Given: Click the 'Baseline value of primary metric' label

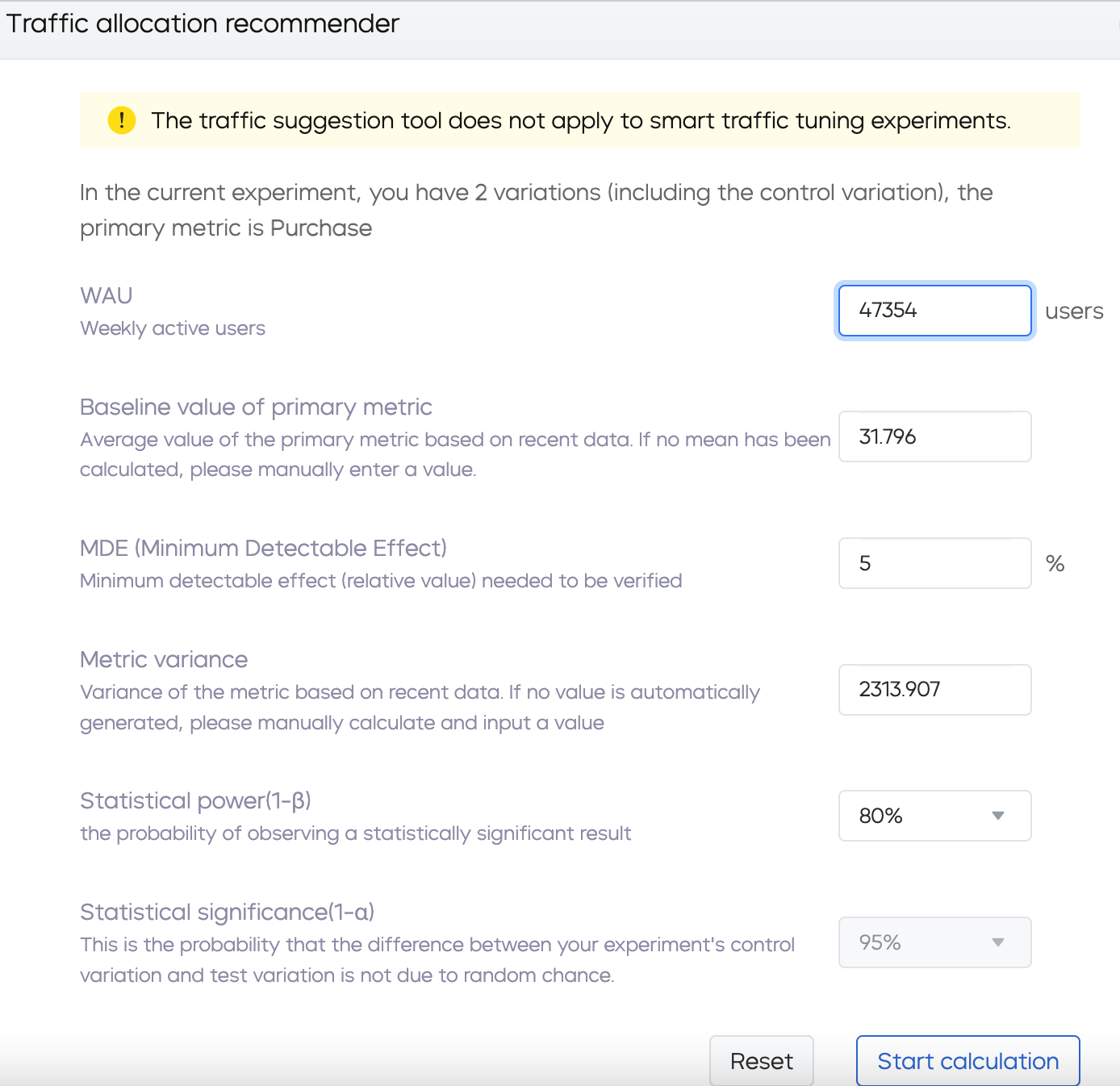Looking at the screenshot, I should pyautogui.click(x=256, y=407).
